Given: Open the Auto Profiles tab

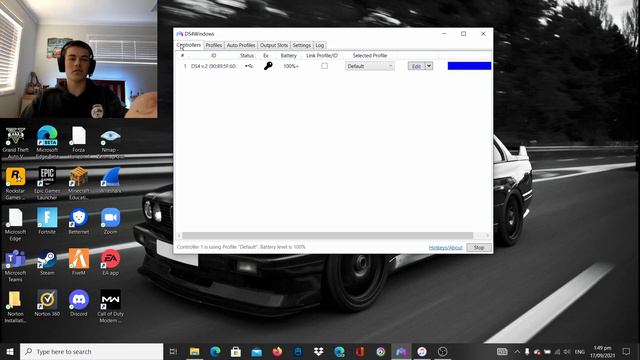Looking at the screenshot, I should (241, 45).
